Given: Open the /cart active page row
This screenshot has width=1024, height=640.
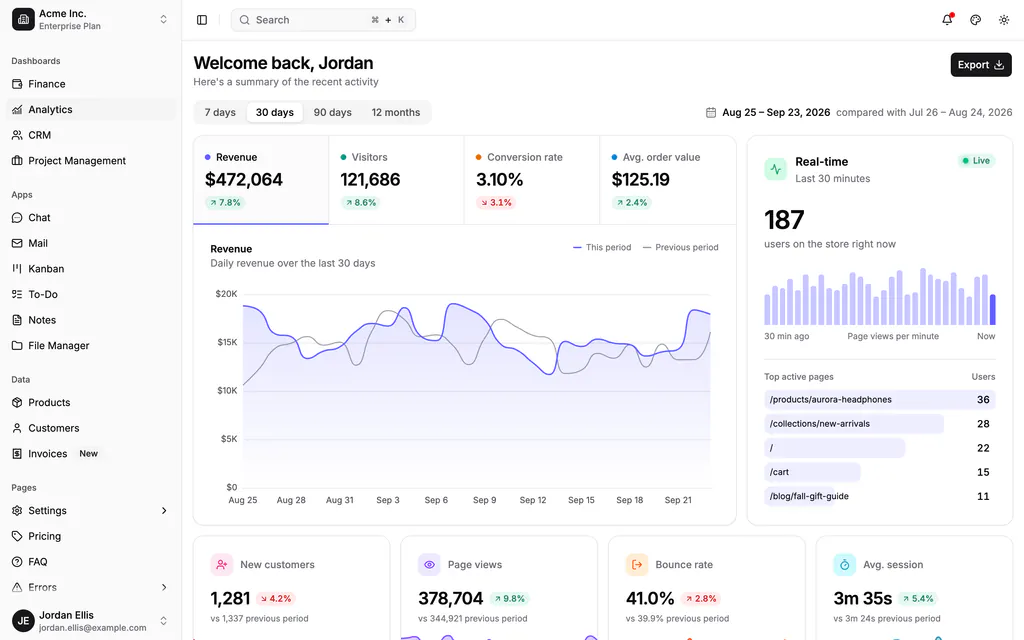Looking at the screenshot, I should [x=880, y=472].
